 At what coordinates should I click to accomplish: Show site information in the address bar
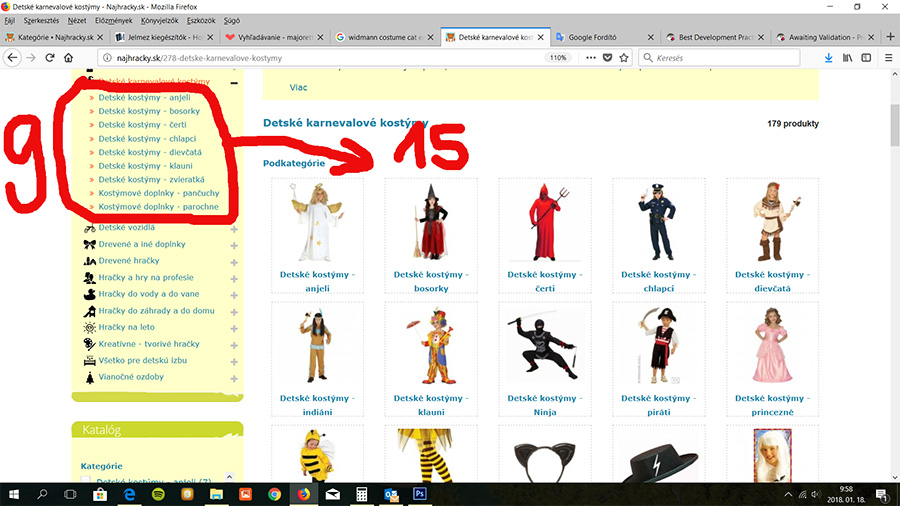click(107, 58)
